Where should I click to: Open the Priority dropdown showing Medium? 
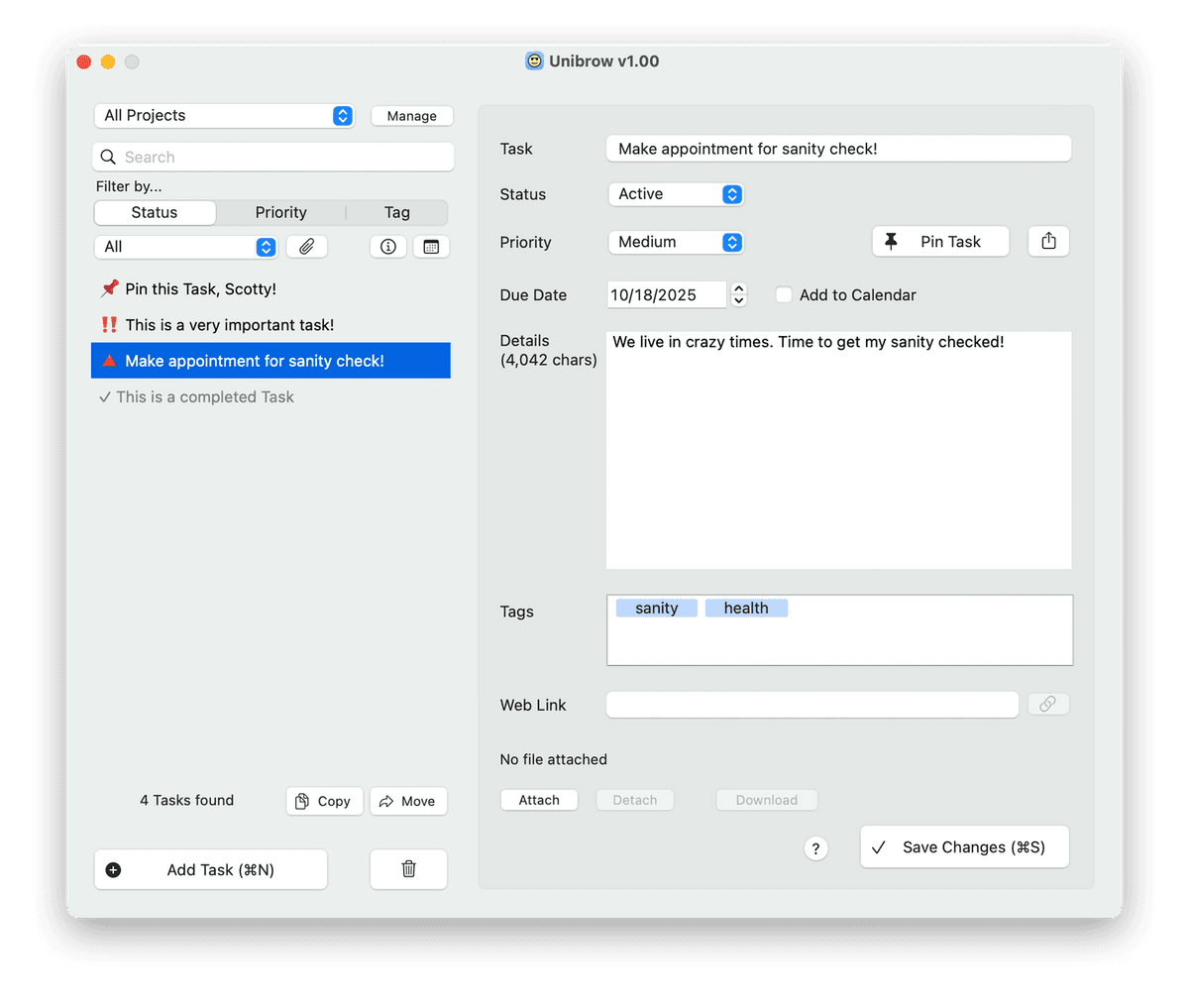click(x=676, y=242)
